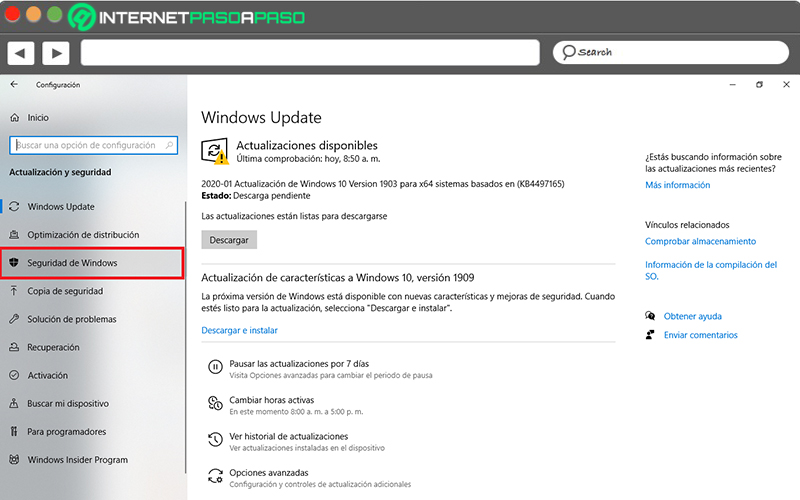
Task: Open the Más información link
Action: [677, 185]
